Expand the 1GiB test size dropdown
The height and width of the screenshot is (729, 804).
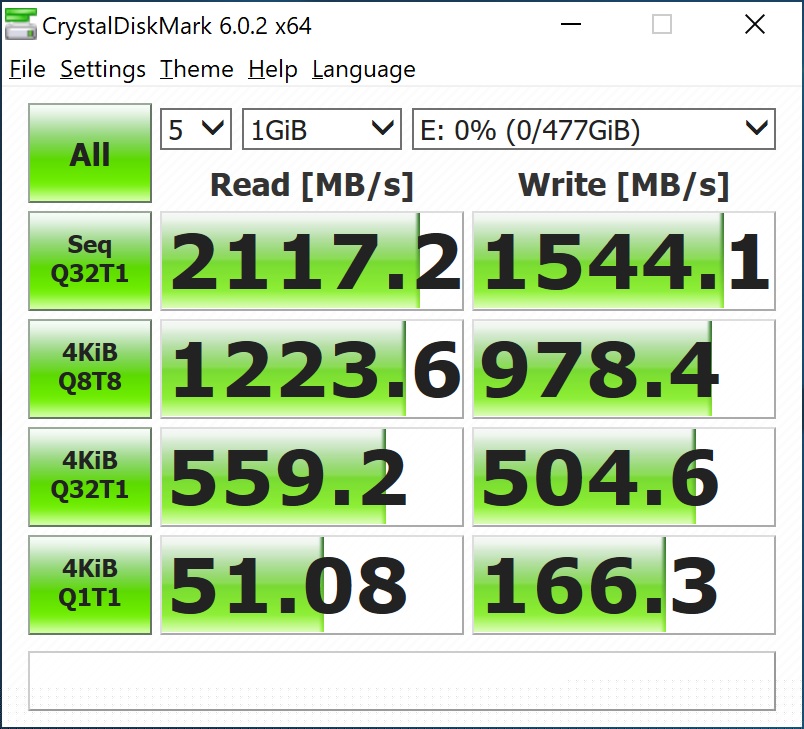coord(321,129)
